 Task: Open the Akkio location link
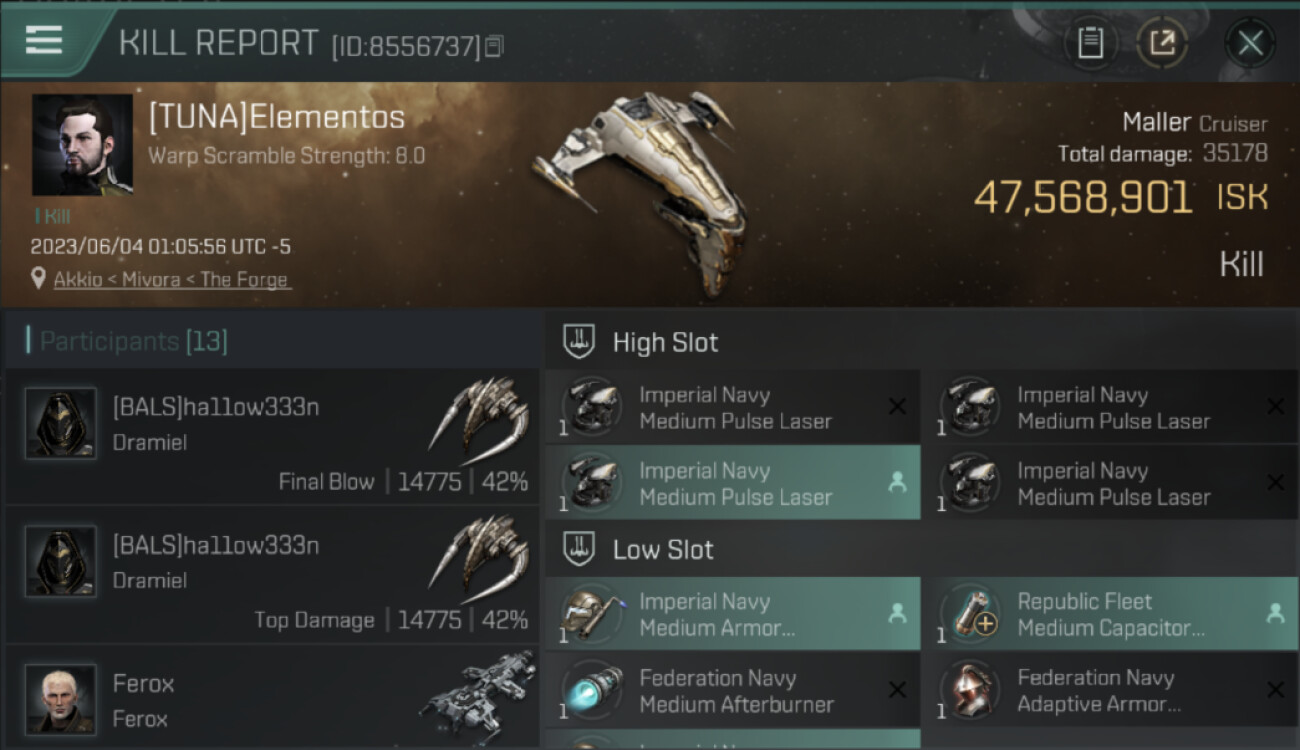point(172,280)
